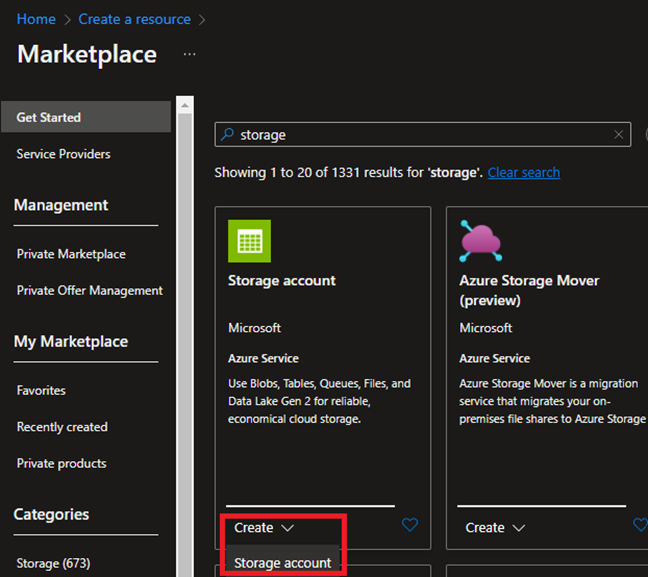Filter by Storage (673) category

53,563
